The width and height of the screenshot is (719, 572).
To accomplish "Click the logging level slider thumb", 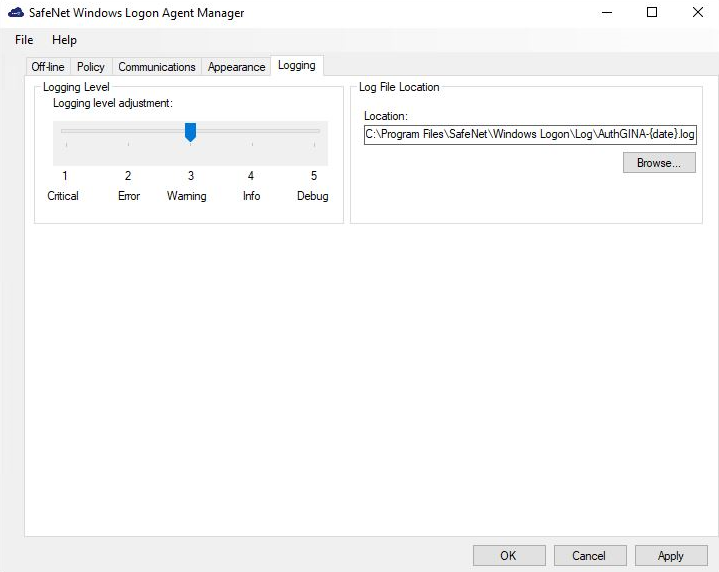I will pyautogui.click(x=190, y=132).
